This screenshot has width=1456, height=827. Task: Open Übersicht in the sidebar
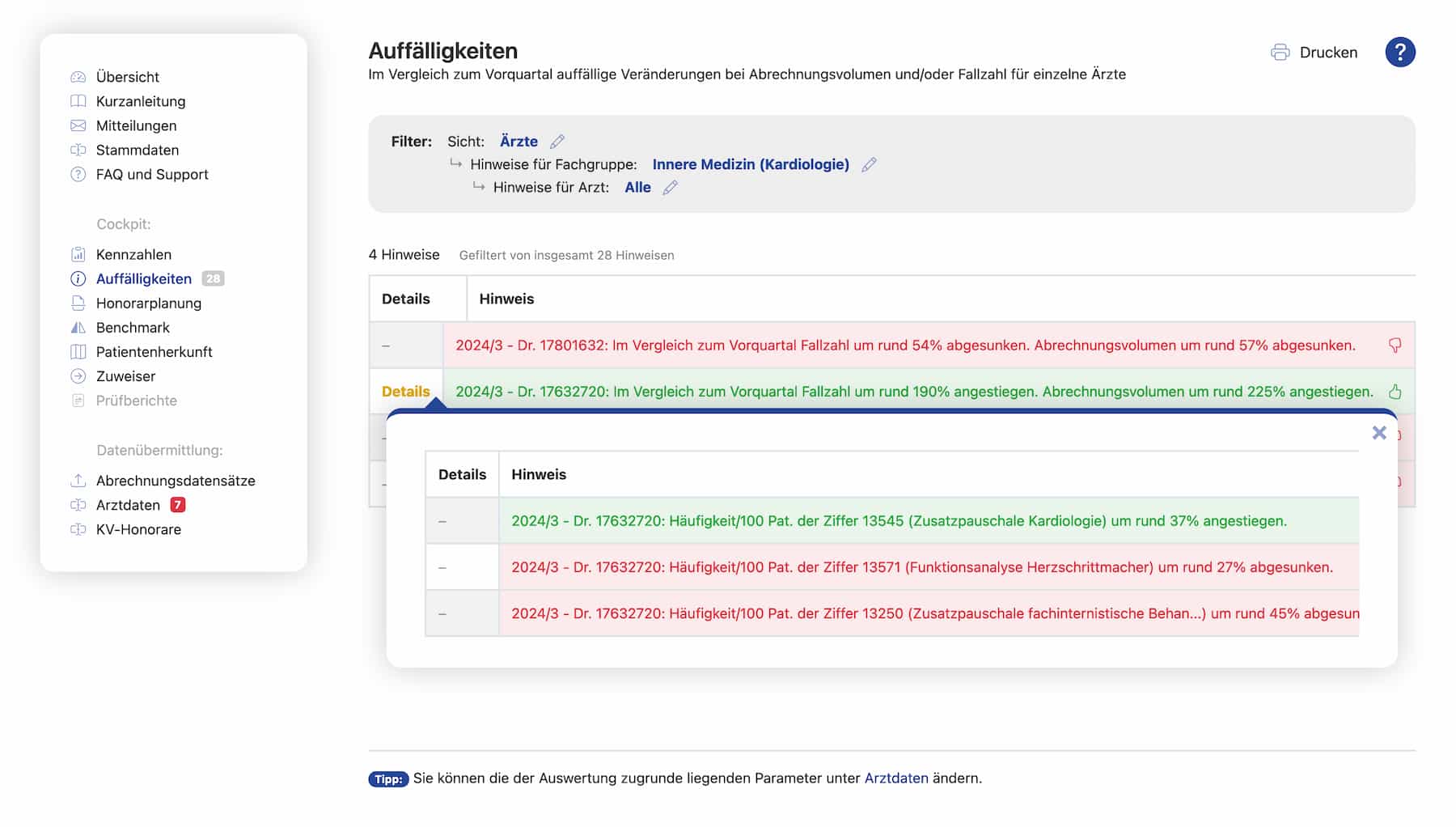(x=127, y=77)
